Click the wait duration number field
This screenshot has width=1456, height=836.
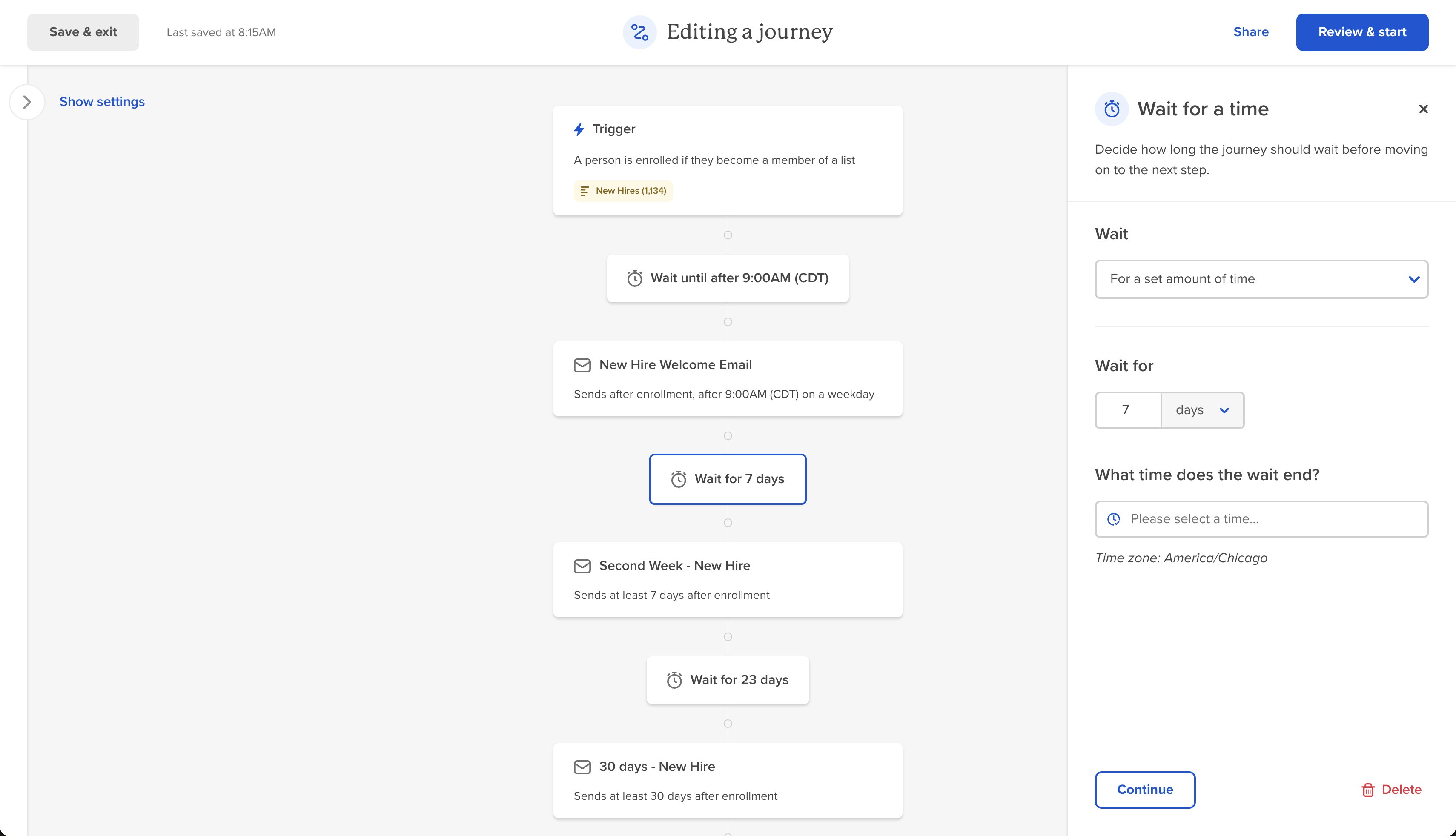(x=1128, y=410)
